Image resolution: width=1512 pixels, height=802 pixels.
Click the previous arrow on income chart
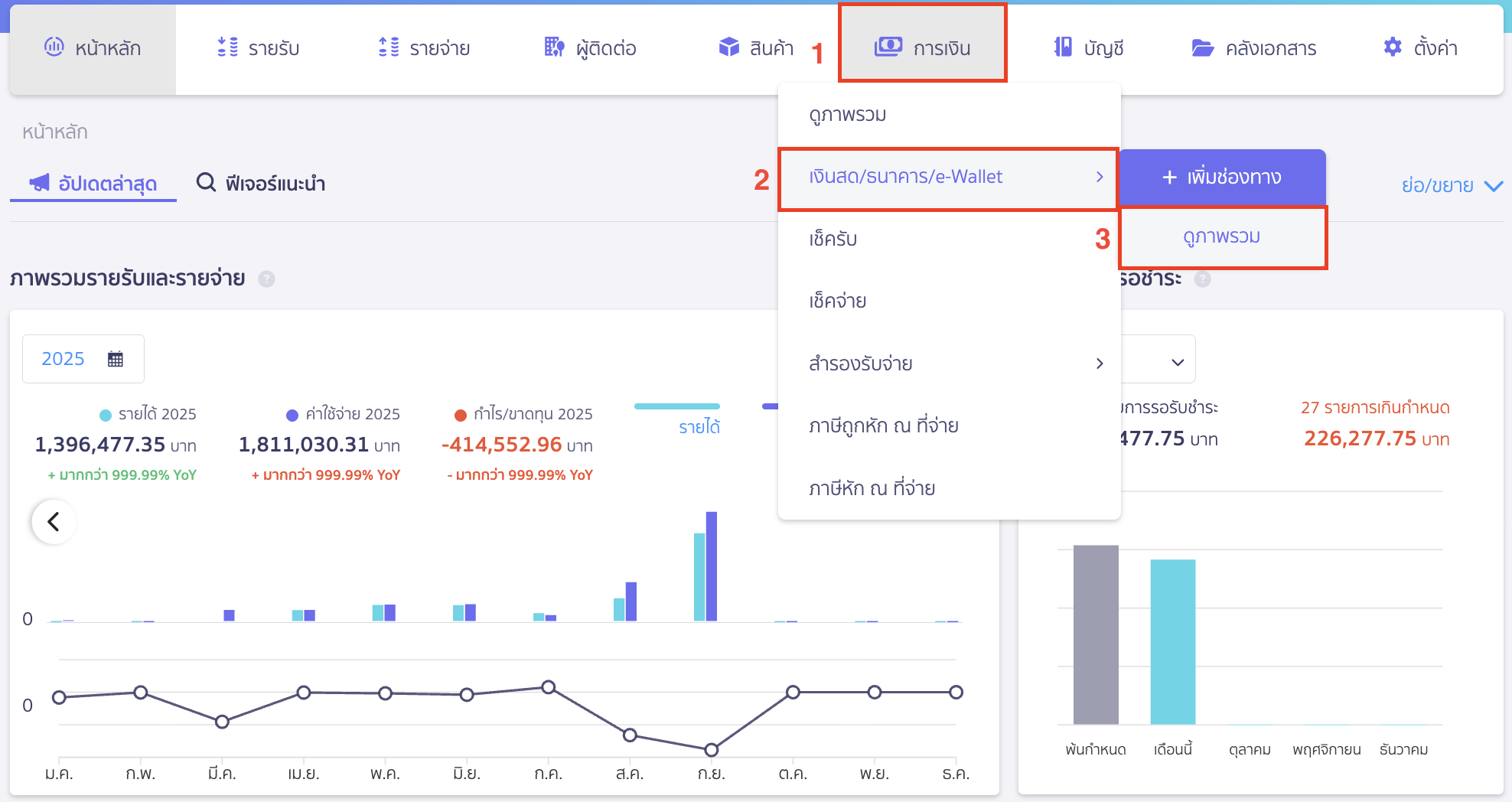54,522
